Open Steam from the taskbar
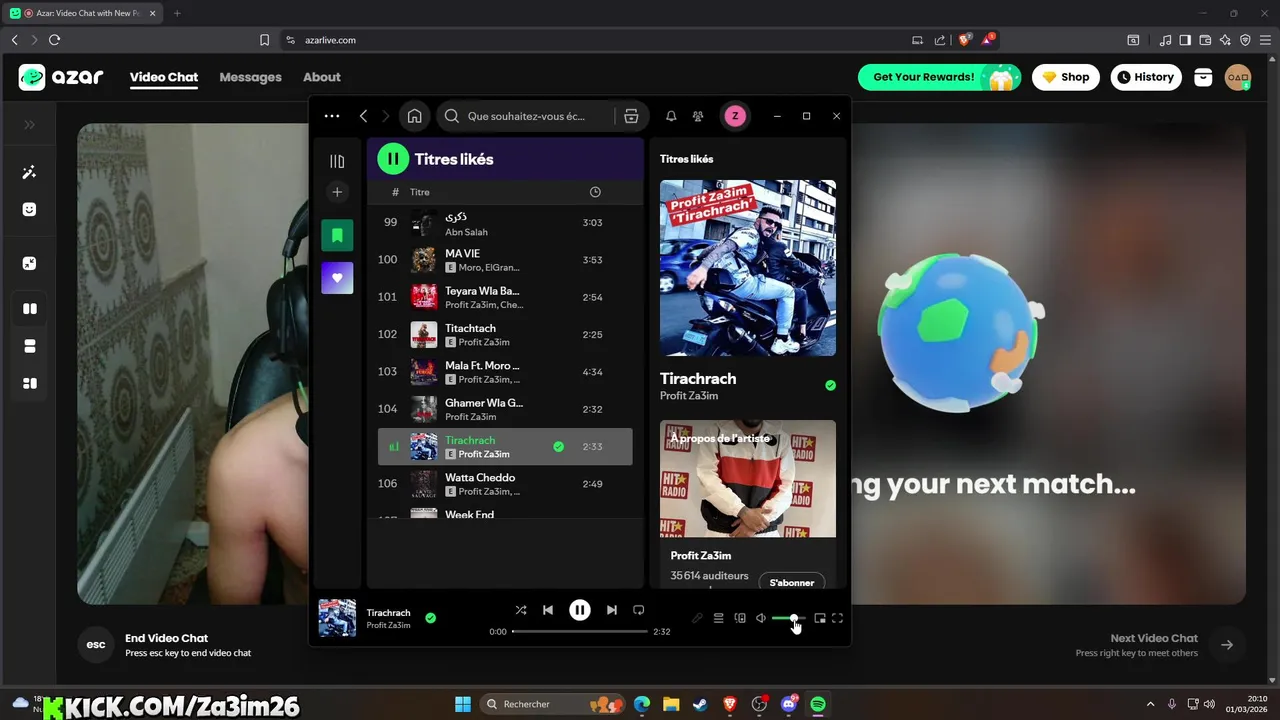Screen dimensions: 1280x720 point(700,704)
